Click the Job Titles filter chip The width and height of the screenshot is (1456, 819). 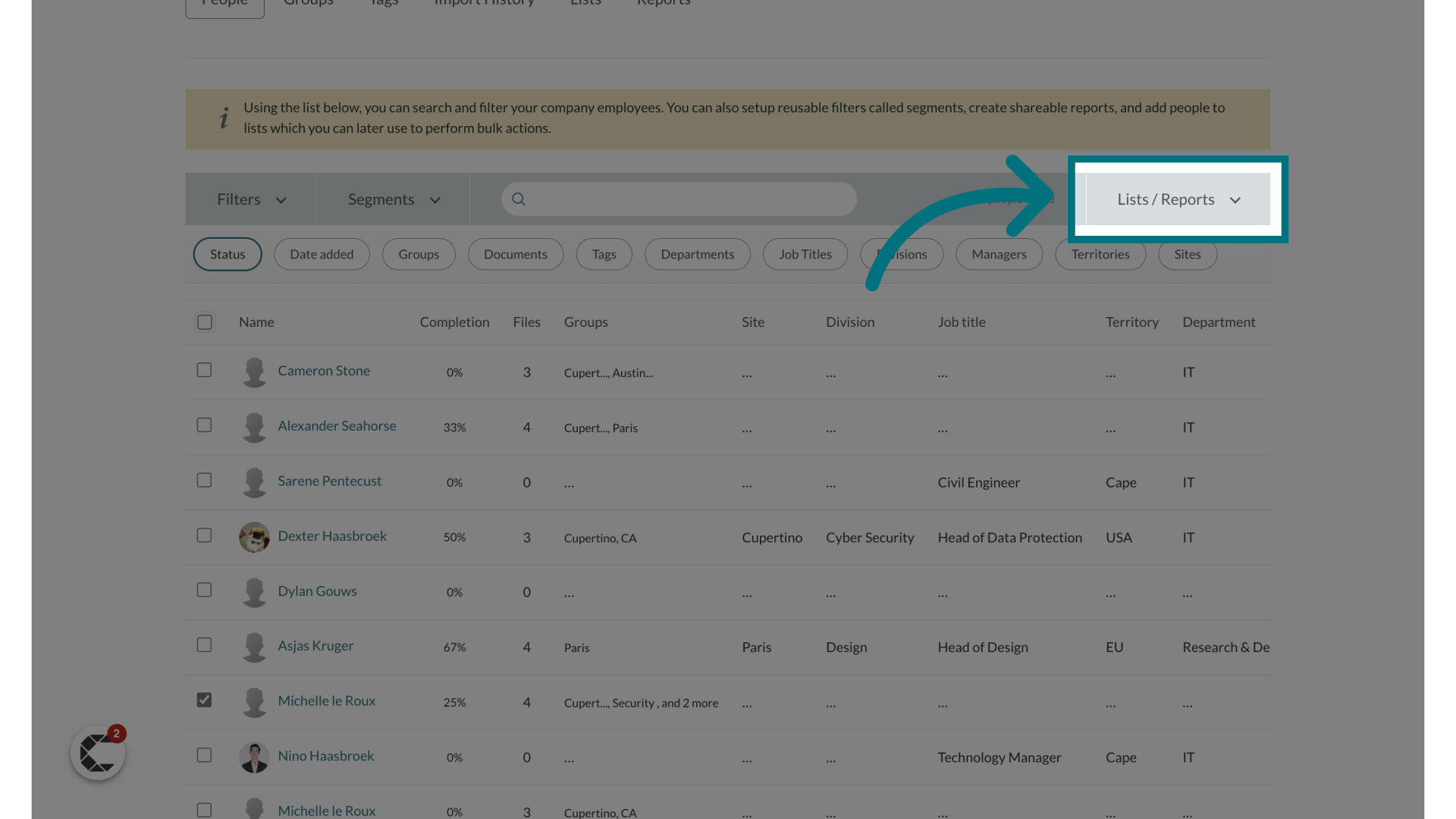click(x=805, y=253)
